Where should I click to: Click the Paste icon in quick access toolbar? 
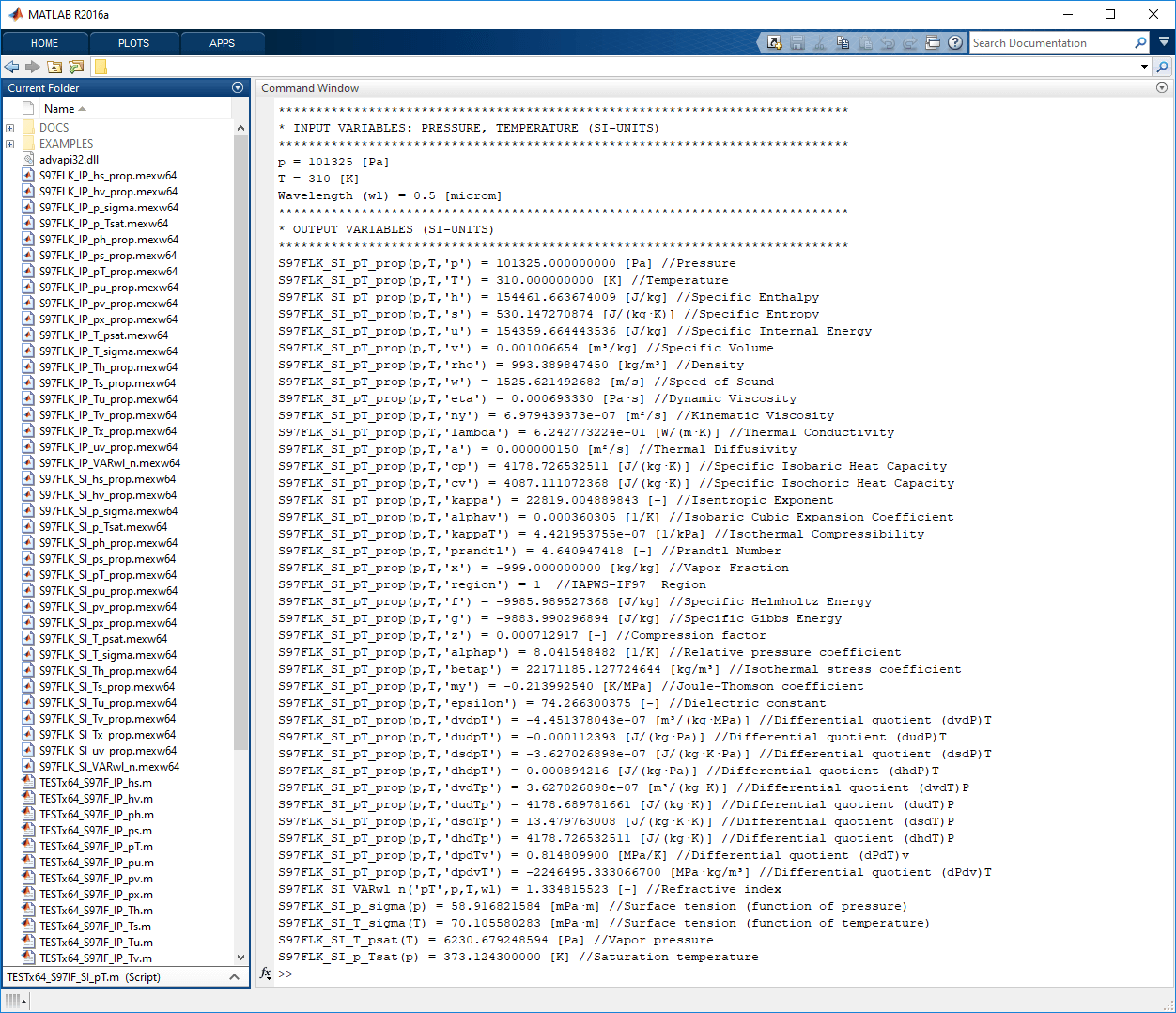(x=865, y=42)
